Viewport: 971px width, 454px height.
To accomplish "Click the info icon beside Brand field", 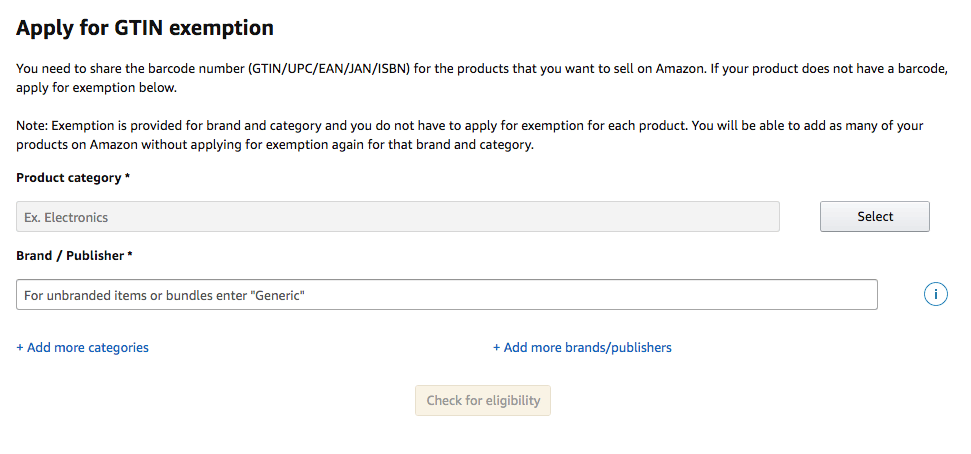I will tap(935, 294).
